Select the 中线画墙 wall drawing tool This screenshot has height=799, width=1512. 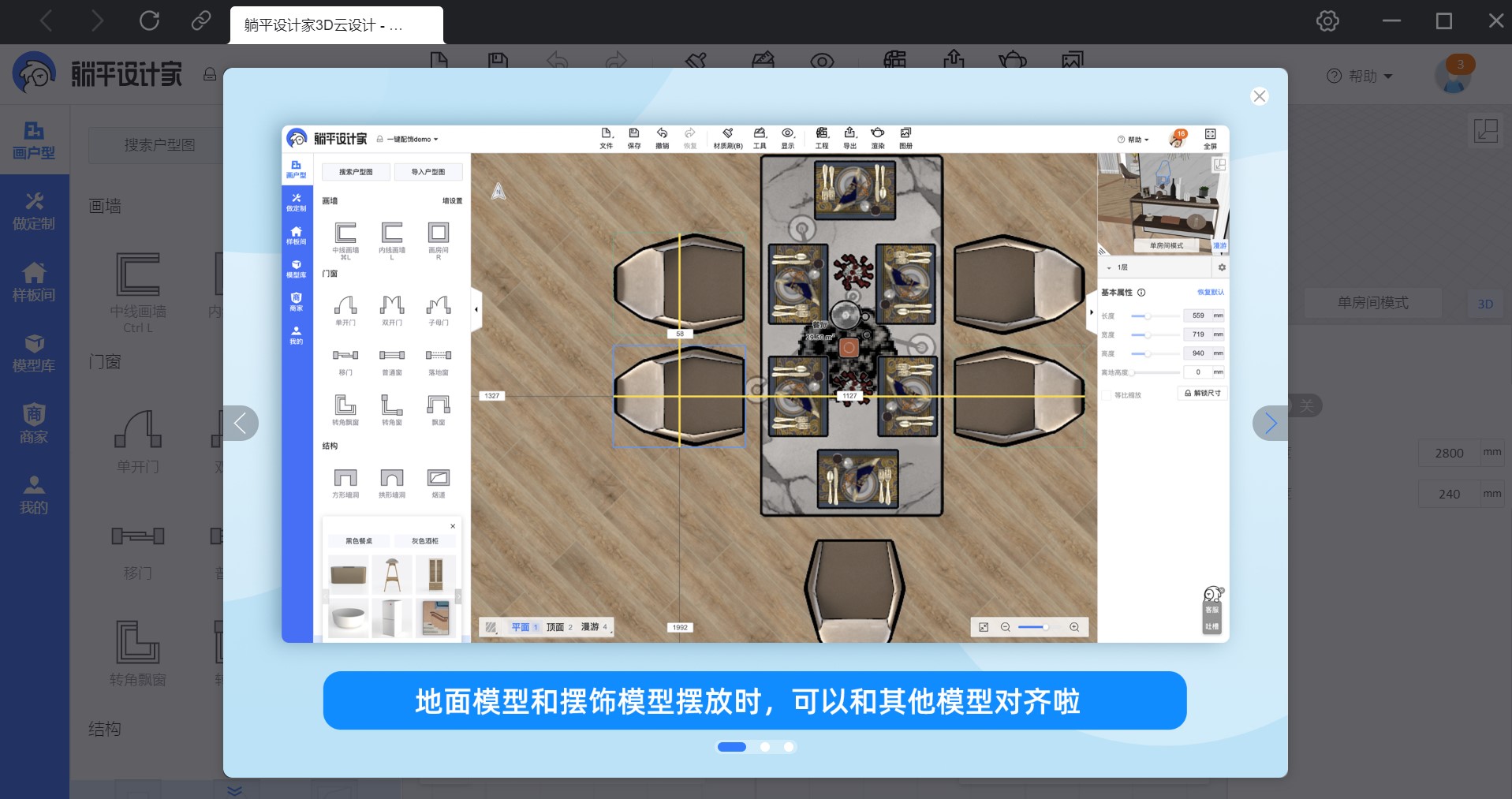[138, 291]
